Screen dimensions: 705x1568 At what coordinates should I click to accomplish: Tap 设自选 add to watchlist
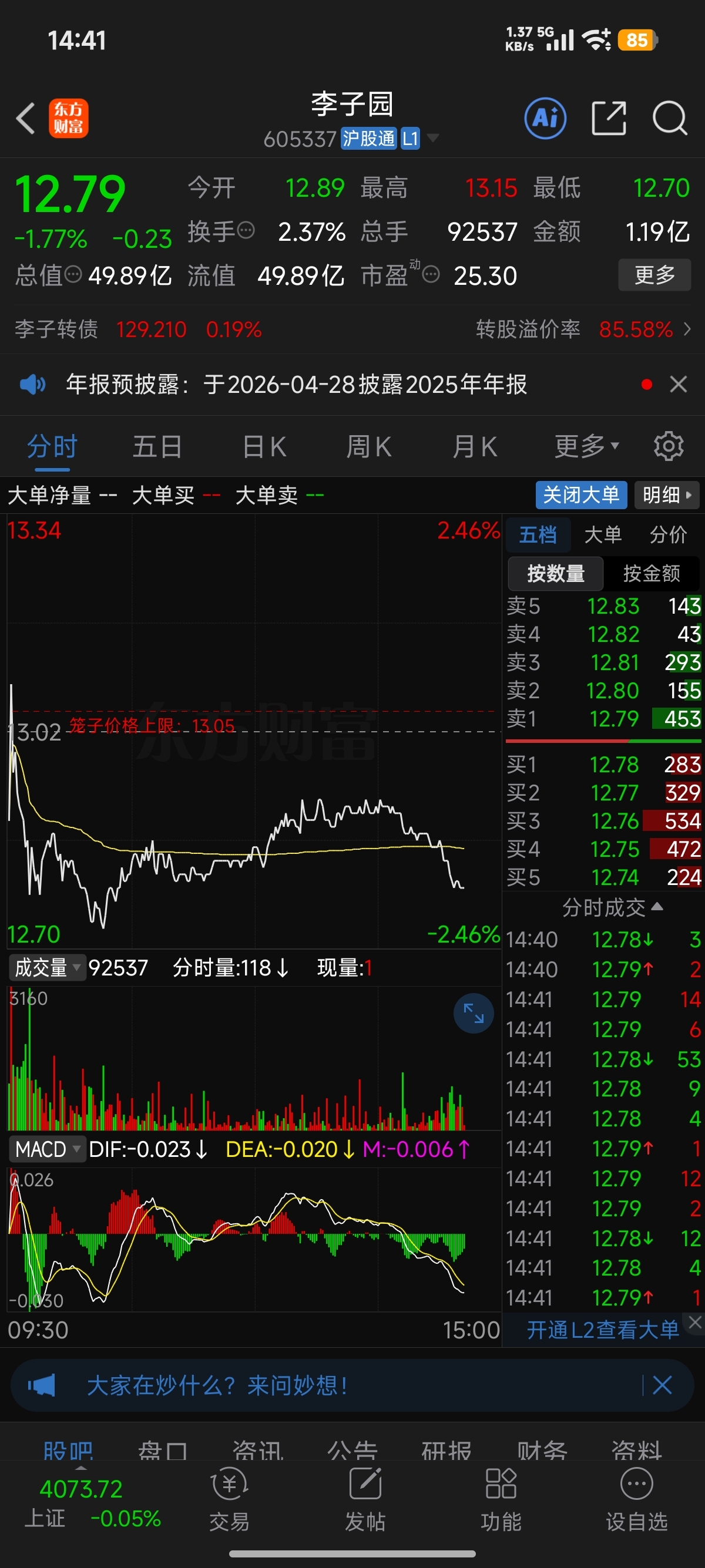coord(637,1500)
